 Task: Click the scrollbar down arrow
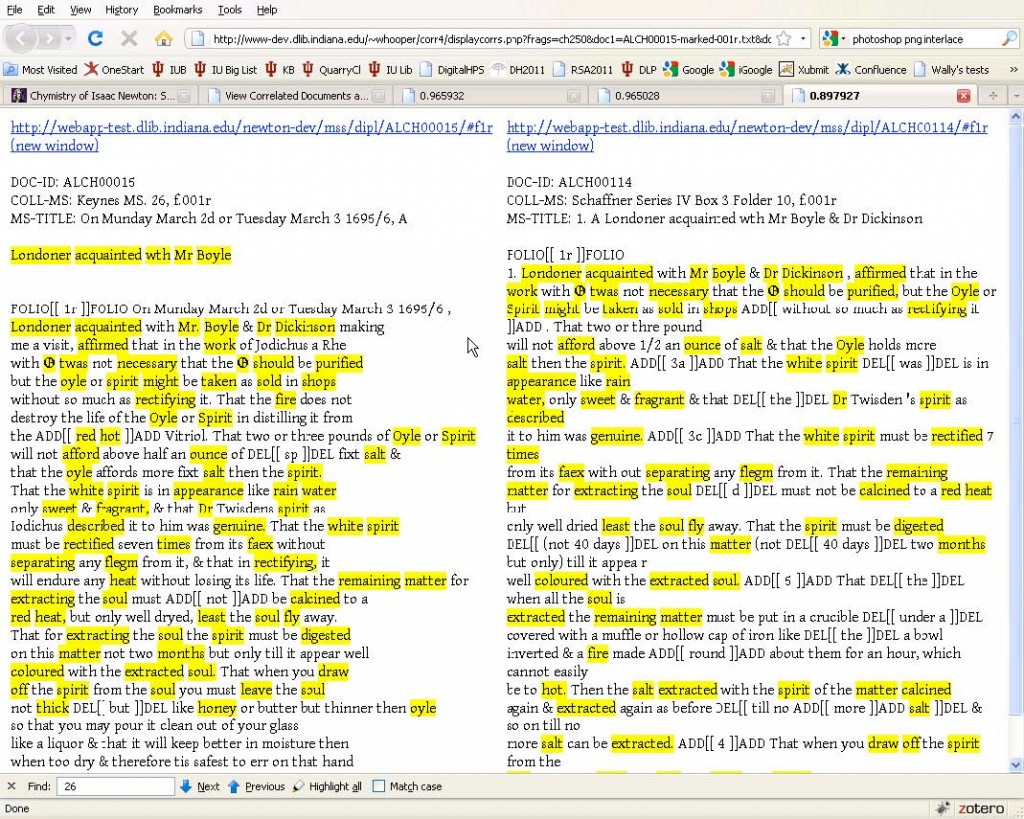point(1016,765)
